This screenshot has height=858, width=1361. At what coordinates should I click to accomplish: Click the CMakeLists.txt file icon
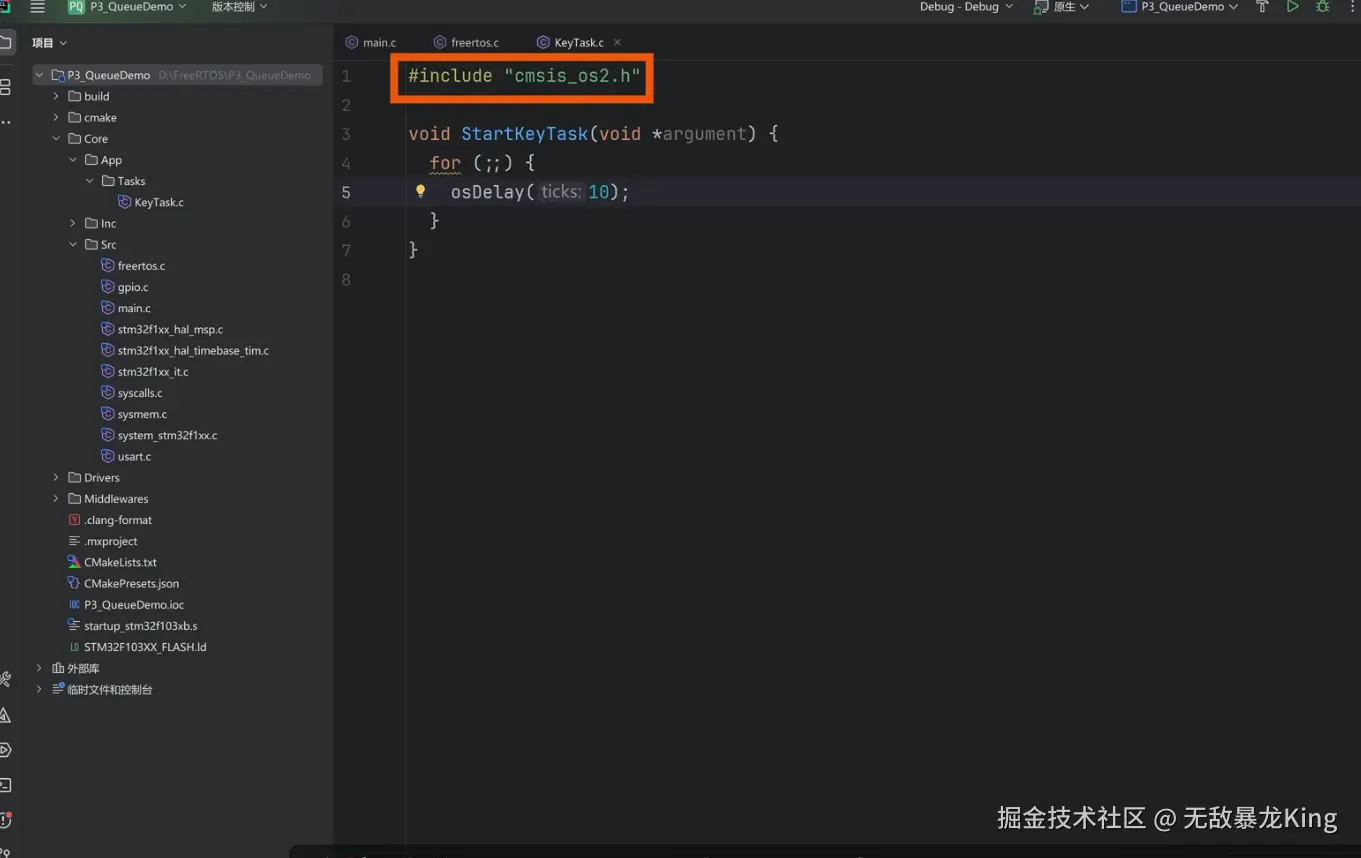point(74,562)
